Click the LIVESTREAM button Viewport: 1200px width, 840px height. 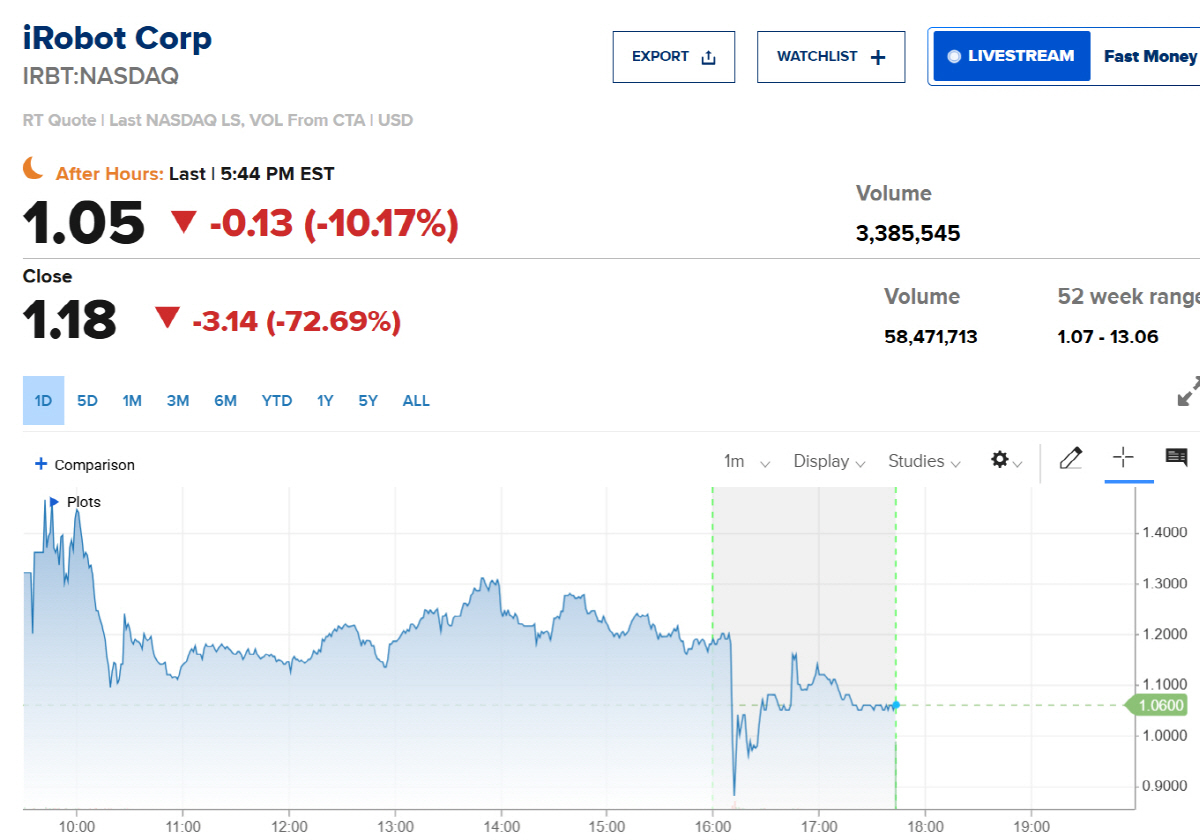(x=1012, y=56)
